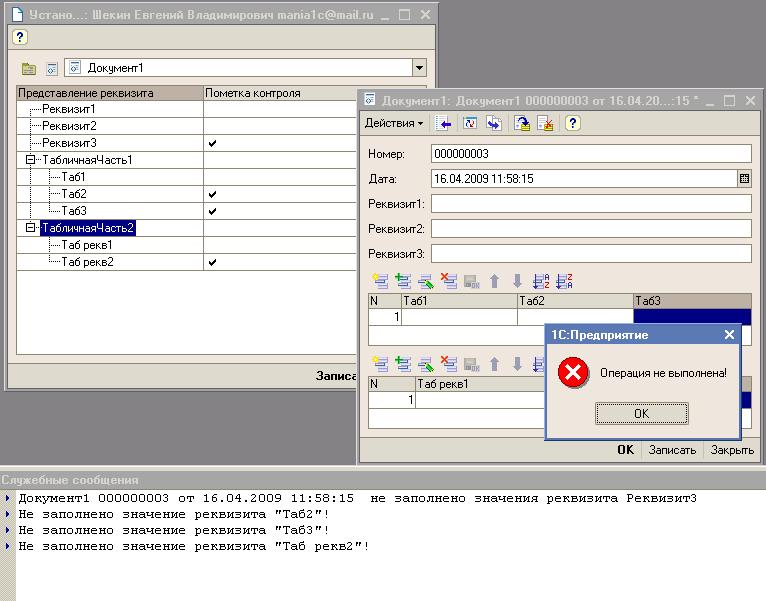Click the Таб рекв1 column header
Image resolution: width=766 pixels, height=601 pixels.
(480, 384)
